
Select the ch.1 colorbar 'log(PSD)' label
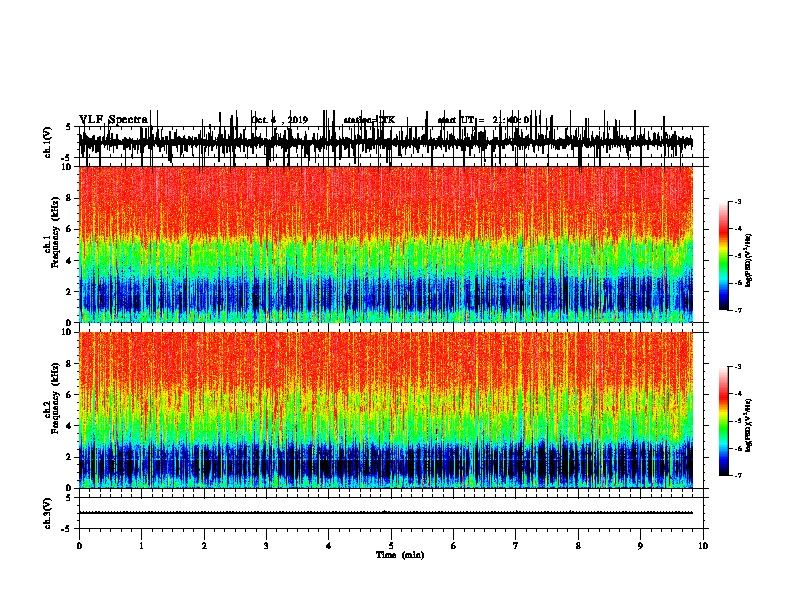(x=749, y=260)
